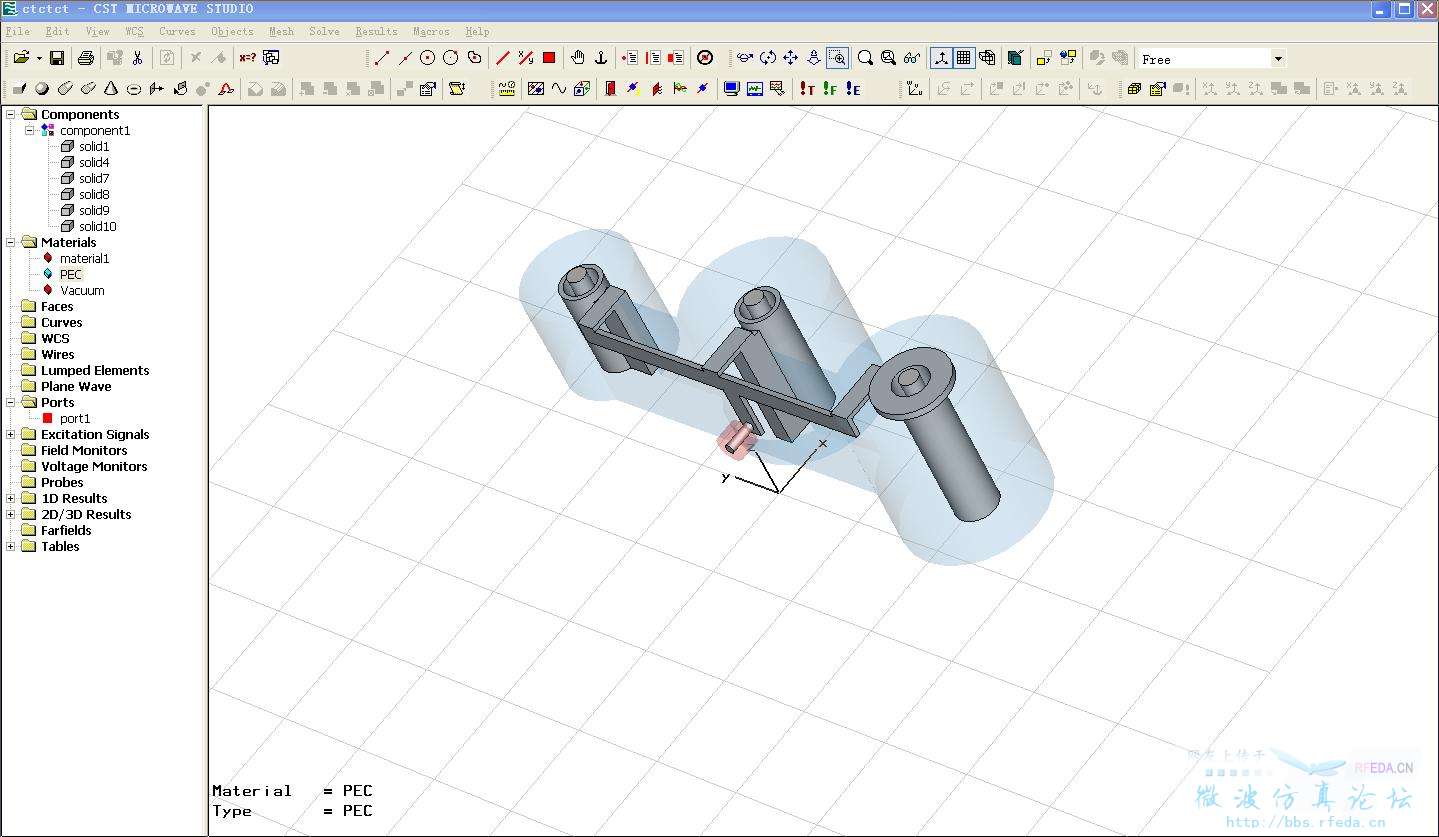Image resolution: width=1439 pixels, height=837 pixels.
Task: Toggle the working plane grid button
Action: point(964,58)
